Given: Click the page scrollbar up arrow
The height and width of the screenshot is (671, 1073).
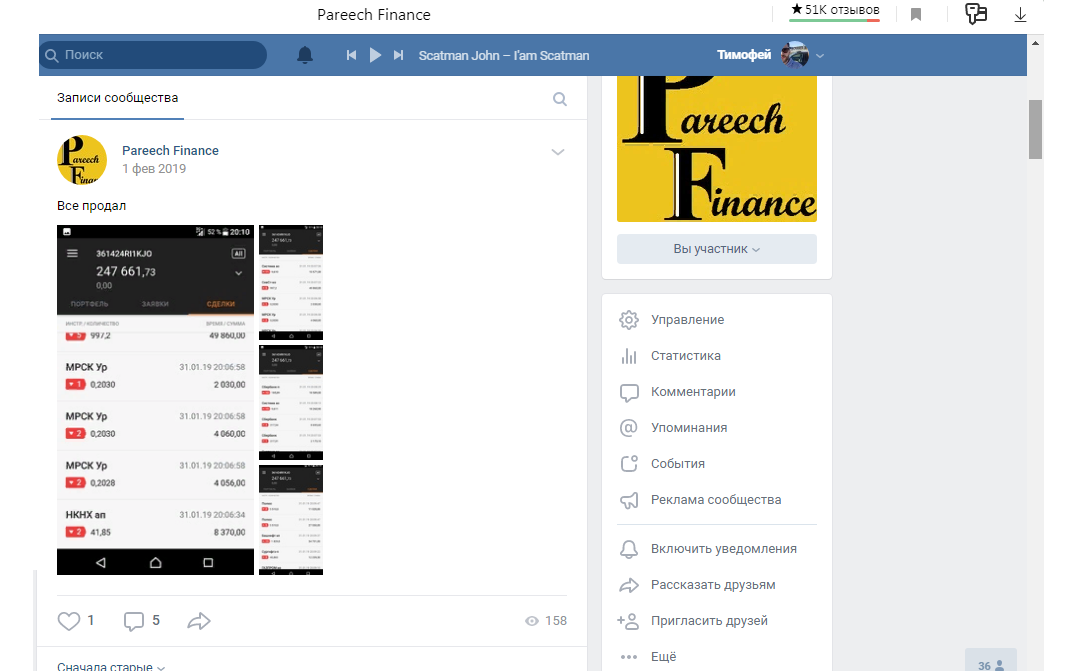Looking at the screenshot, I should coord(1035,43).
